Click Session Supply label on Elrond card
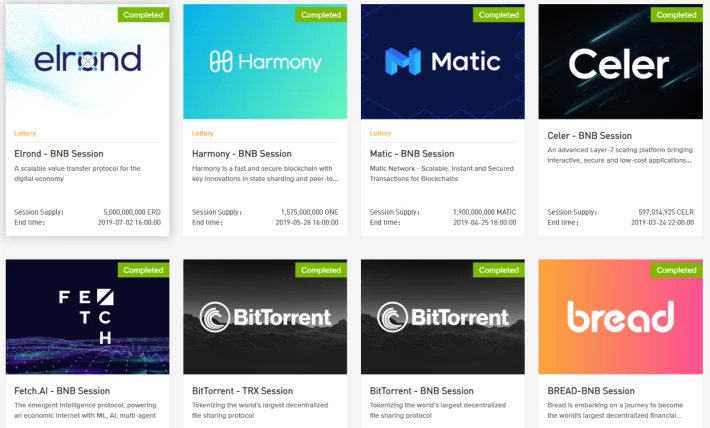710x428 pixels. click(x=39, y=212)
